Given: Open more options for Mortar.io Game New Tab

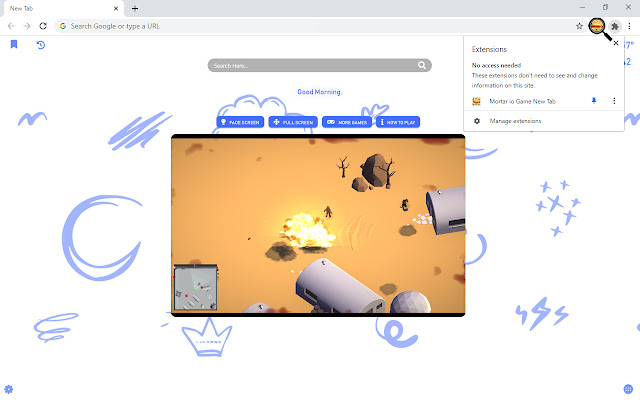Looking at the screenshot, I should click(614, 101).
